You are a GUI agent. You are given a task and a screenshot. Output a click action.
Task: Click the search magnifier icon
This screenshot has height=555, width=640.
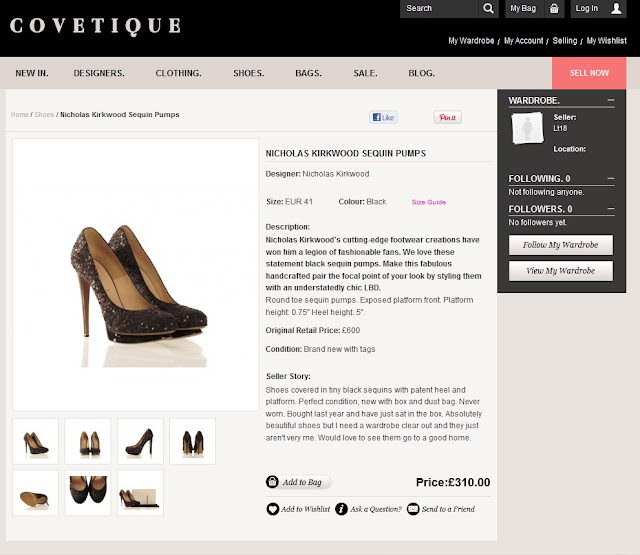pos(488,8)
